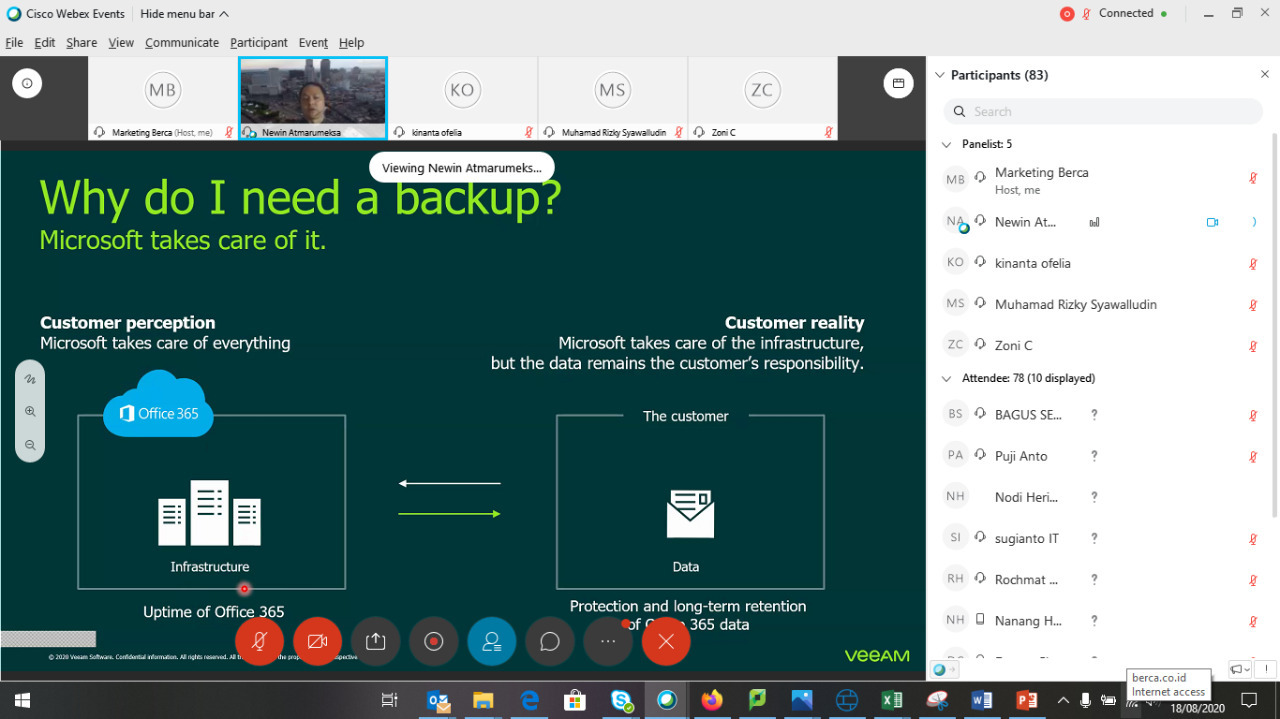Open Outlook from the taskbar
This screenshot has width=1280, height=719.
click(x=438, y=700)
